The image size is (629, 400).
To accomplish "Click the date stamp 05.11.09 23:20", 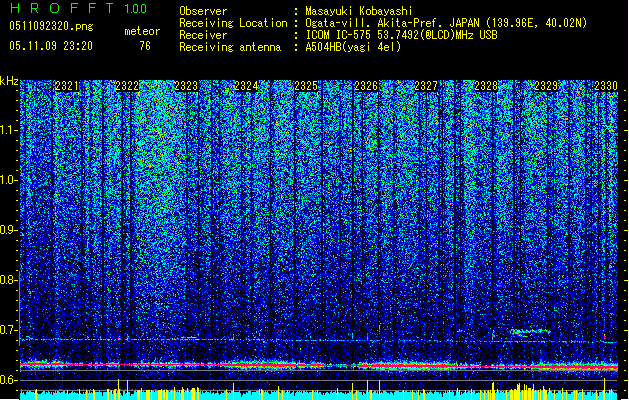I will click(x=51, y=46).
